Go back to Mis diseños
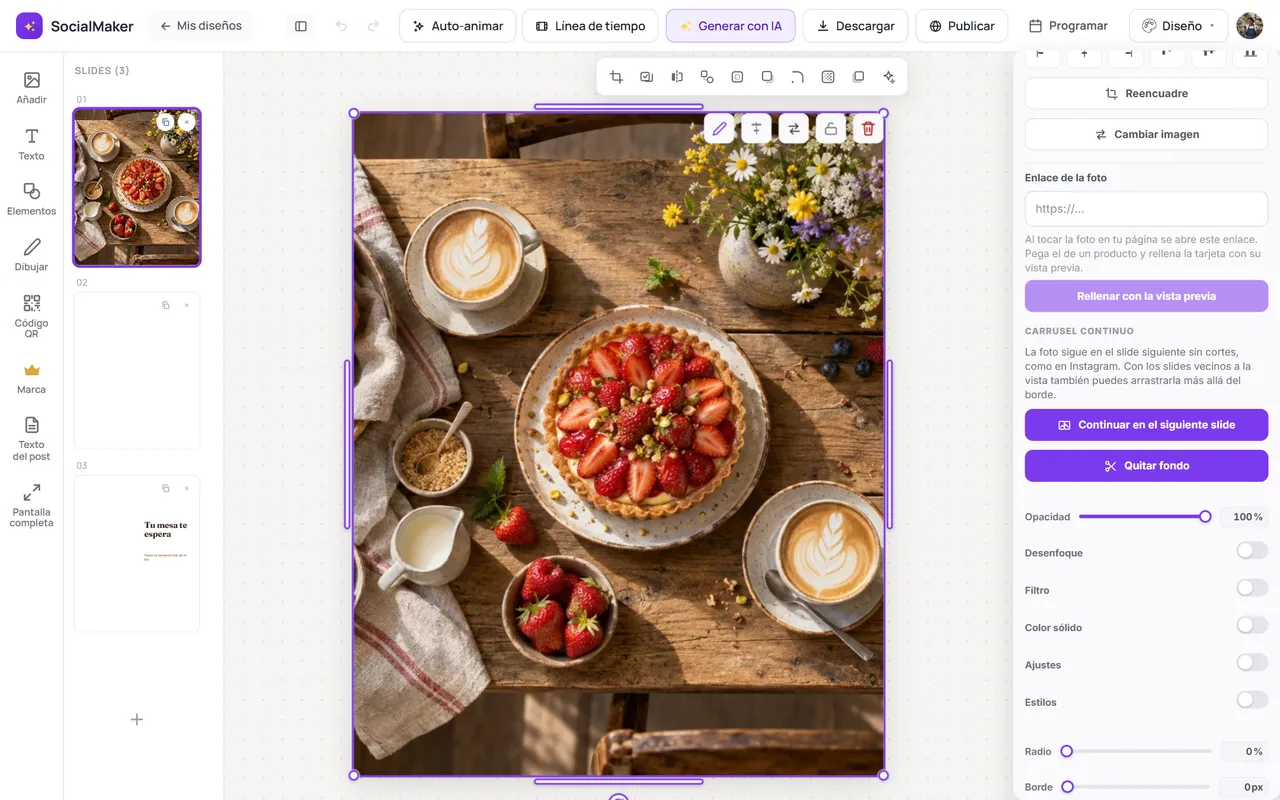The image size is (1280, 800). [200, 26]
